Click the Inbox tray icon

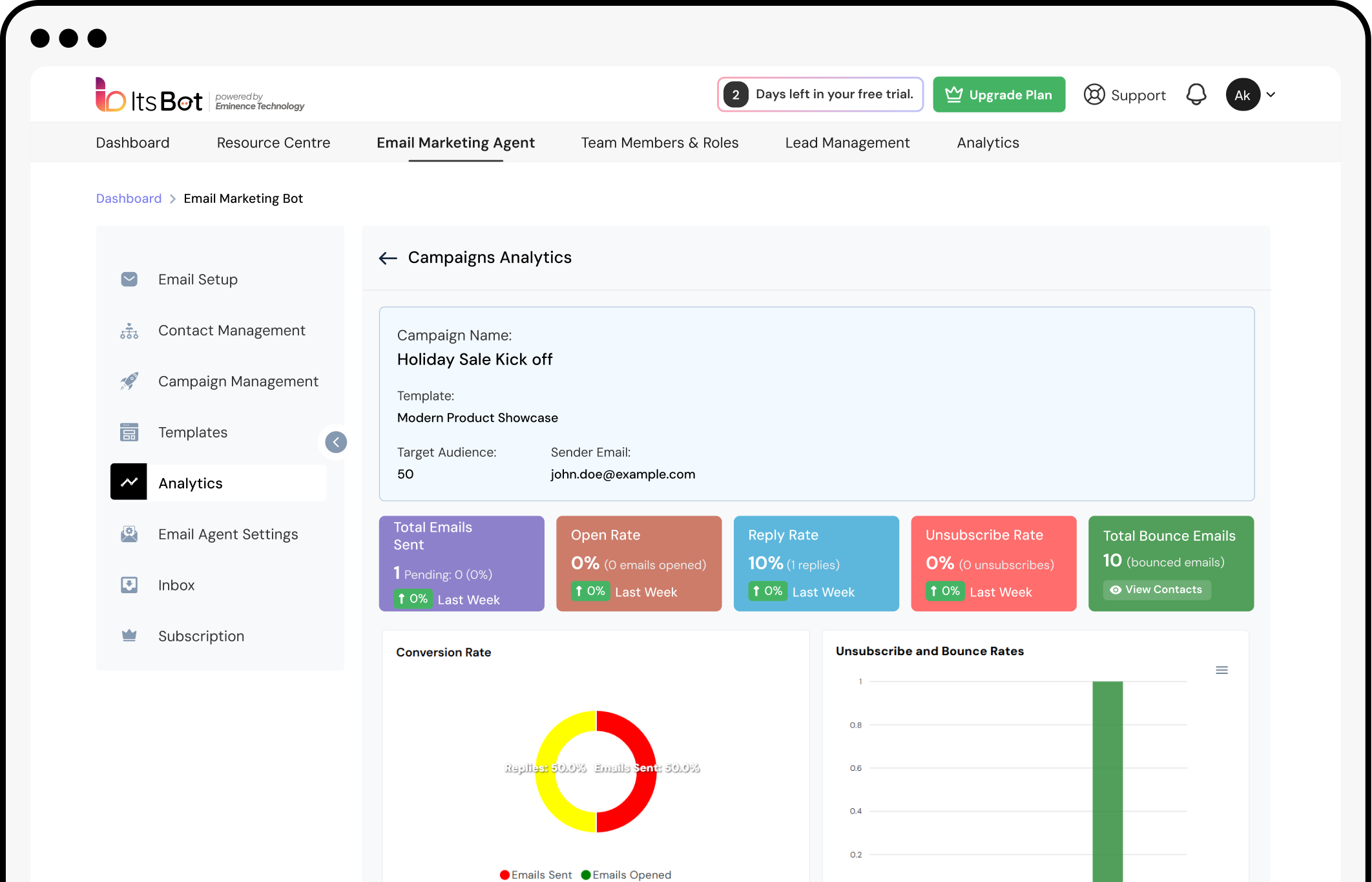click(x=129, y=585)
